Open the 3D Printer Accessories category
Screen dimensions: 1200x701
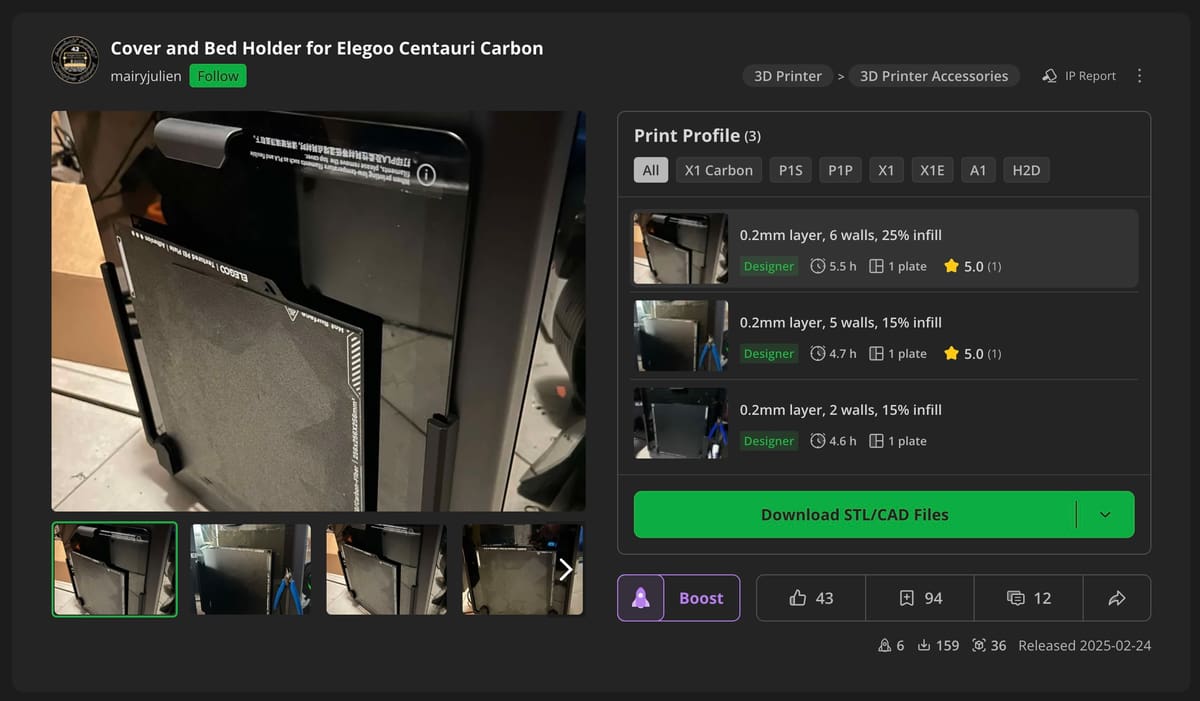[x=934, y=76]
